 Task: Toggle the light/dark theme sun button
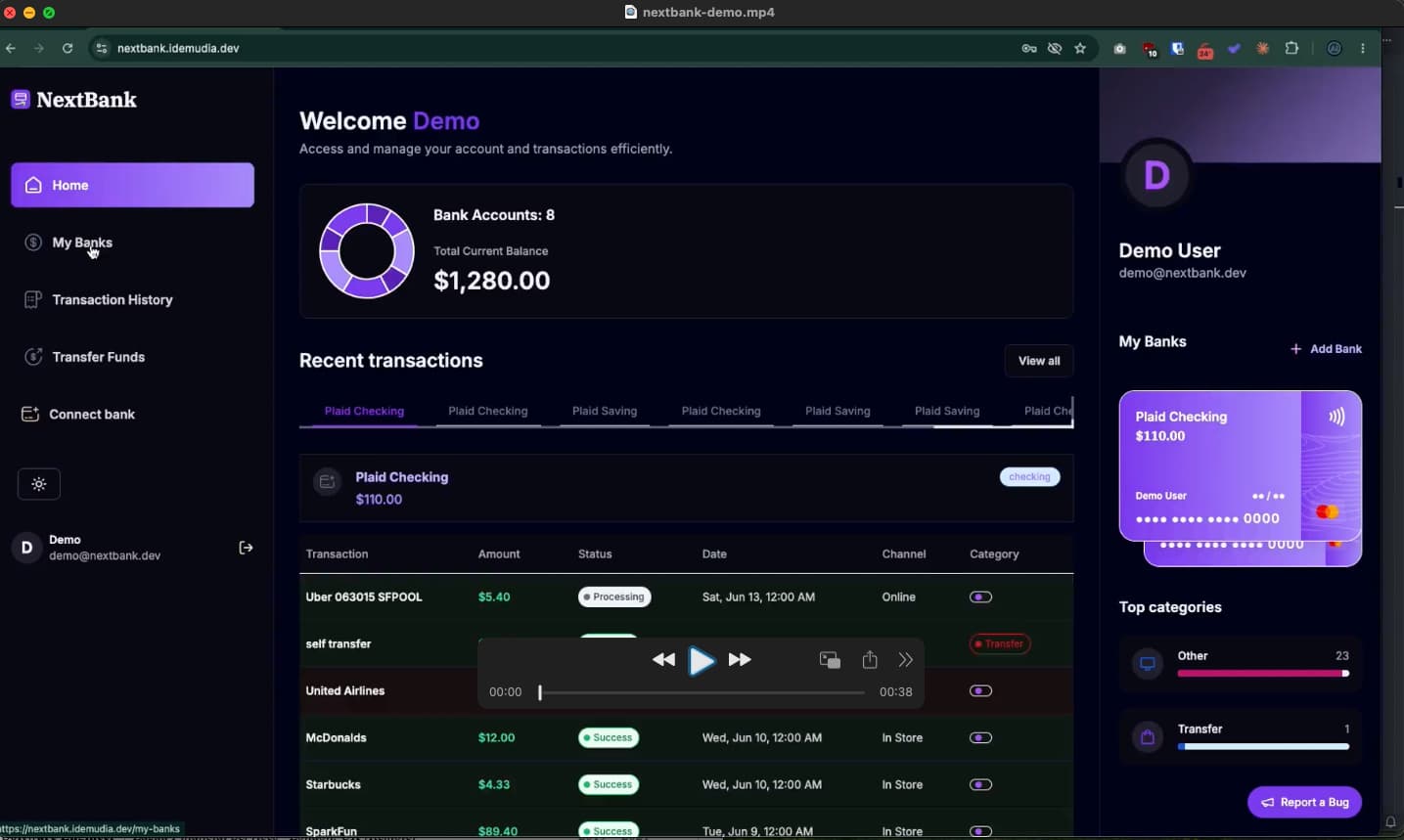click(39, 484)
